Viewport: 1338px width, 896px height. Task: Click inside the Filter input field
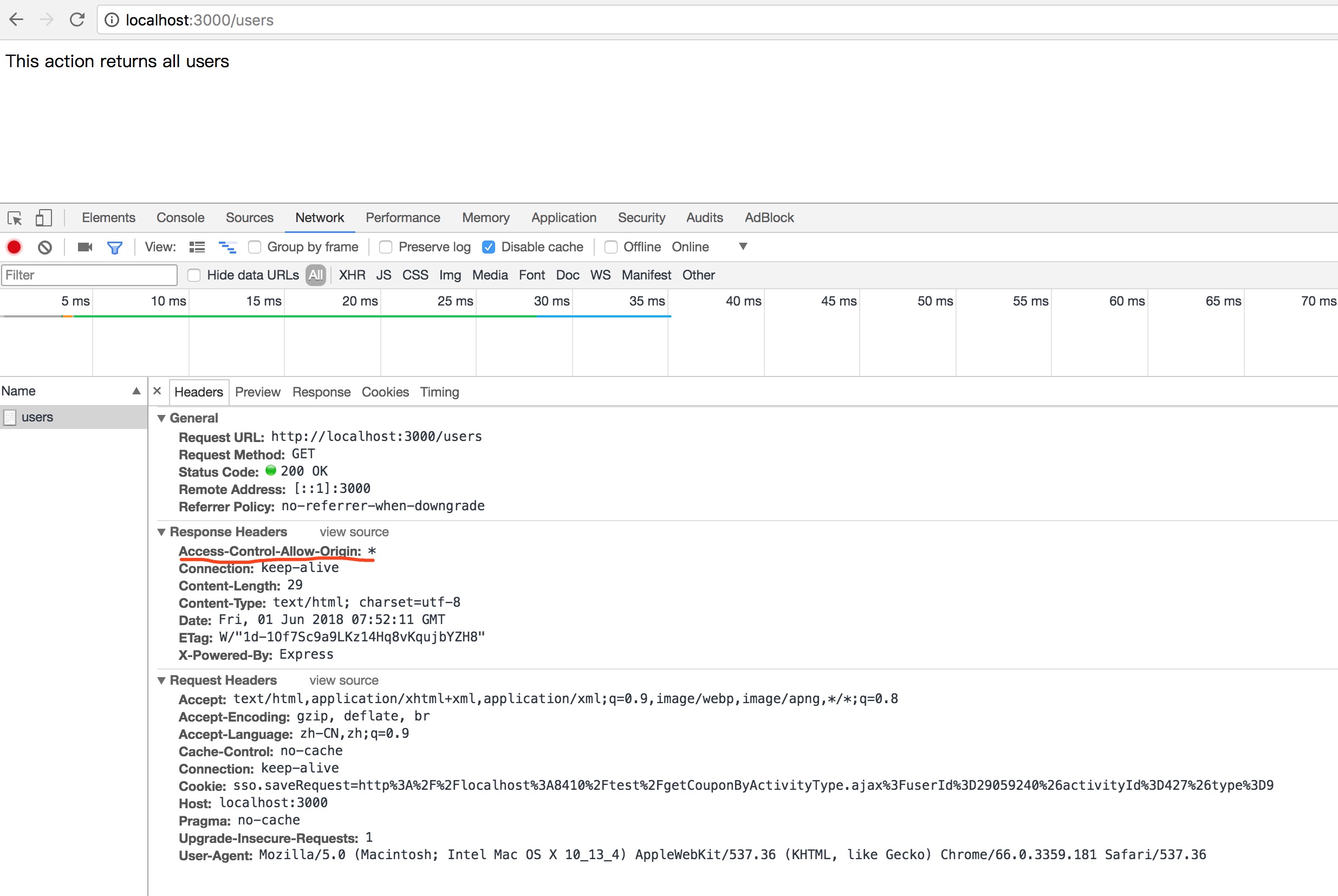pyautogui.click(x=89, y=275)
